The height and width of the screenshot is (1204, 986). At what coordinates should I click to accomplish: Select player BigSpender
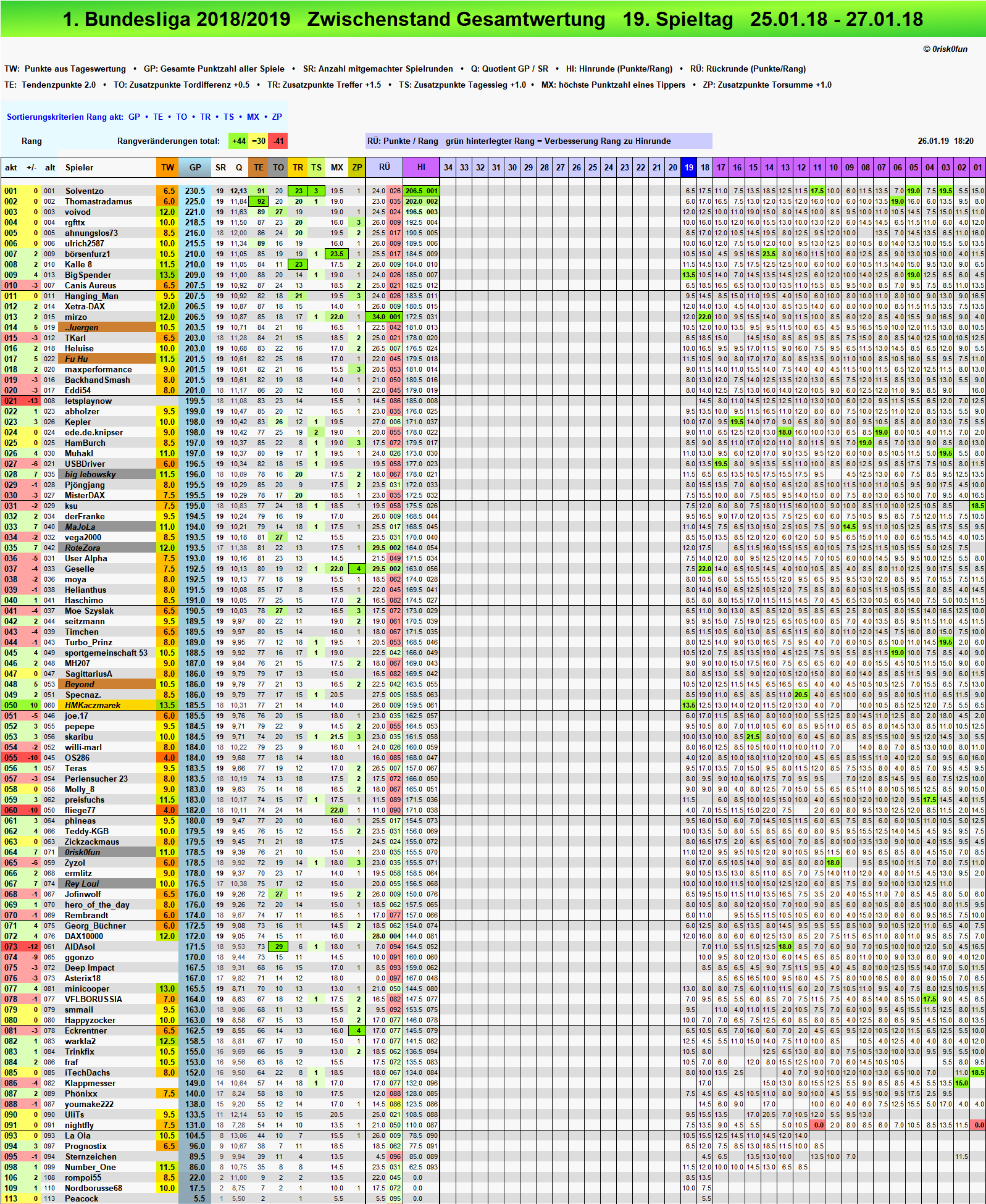[88, 275]
